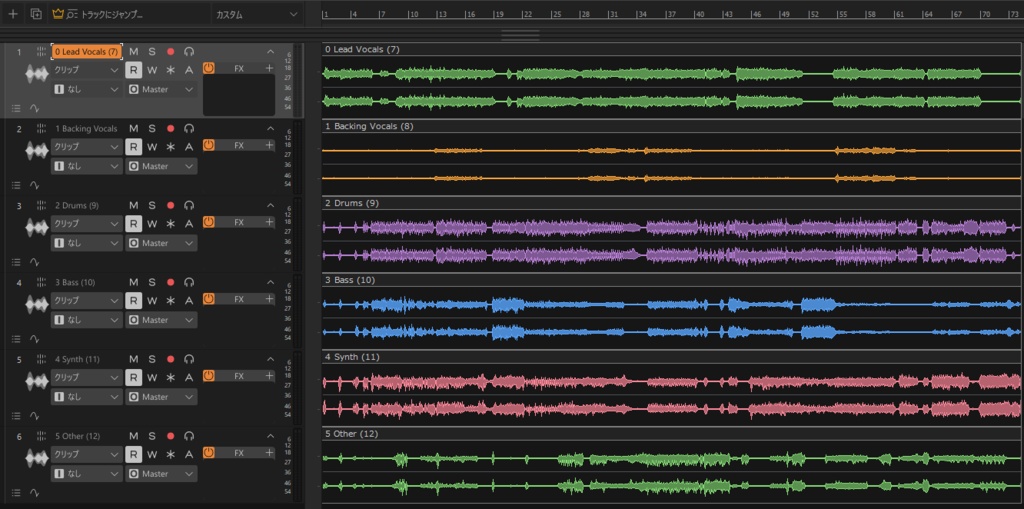Click the track name '0 Lead Vocals (7)'
This screenshot has width=1024, height=509.
(x=86, y=52)
